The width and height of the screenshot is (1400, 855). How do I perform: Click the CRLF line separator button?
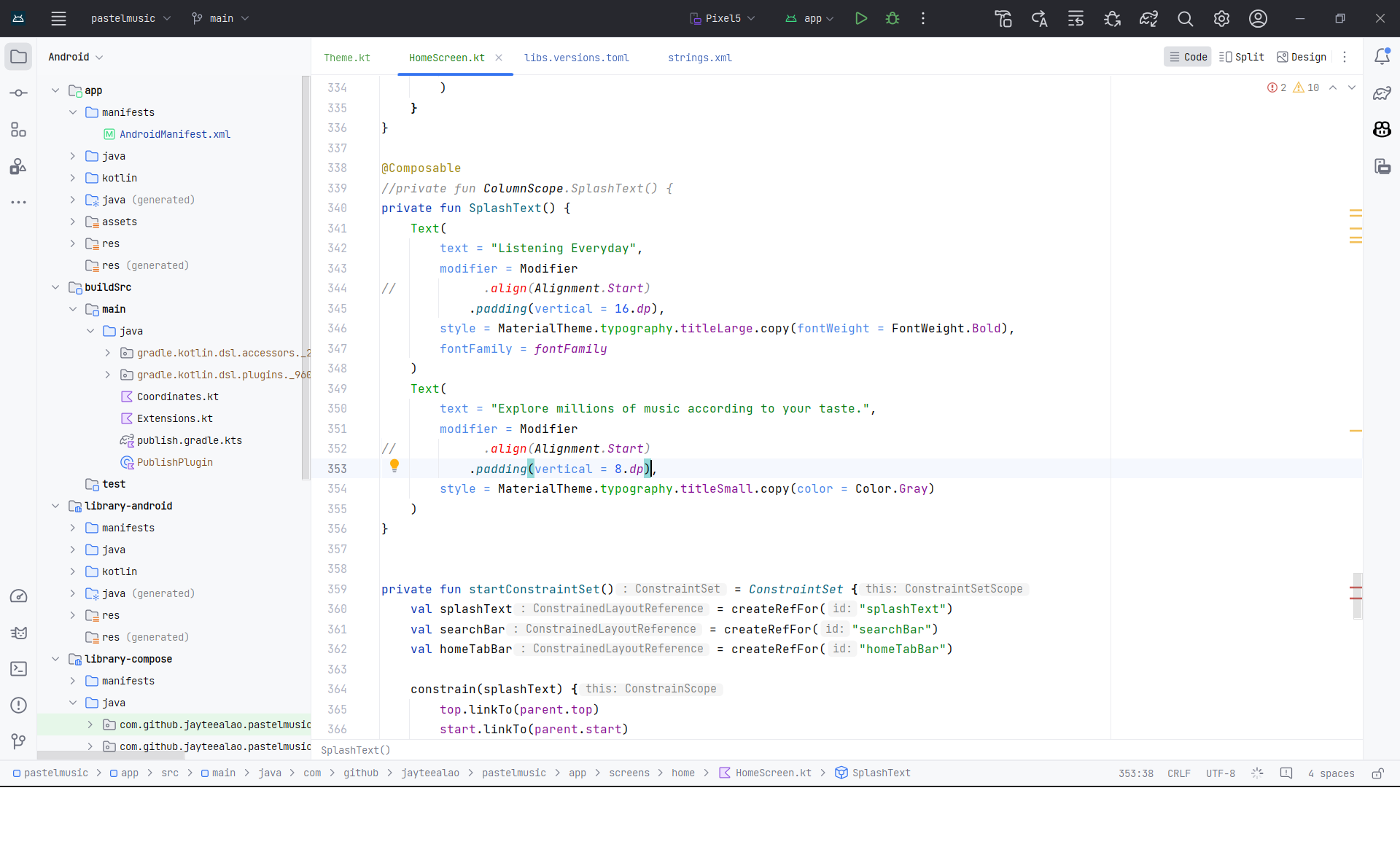1178,773
